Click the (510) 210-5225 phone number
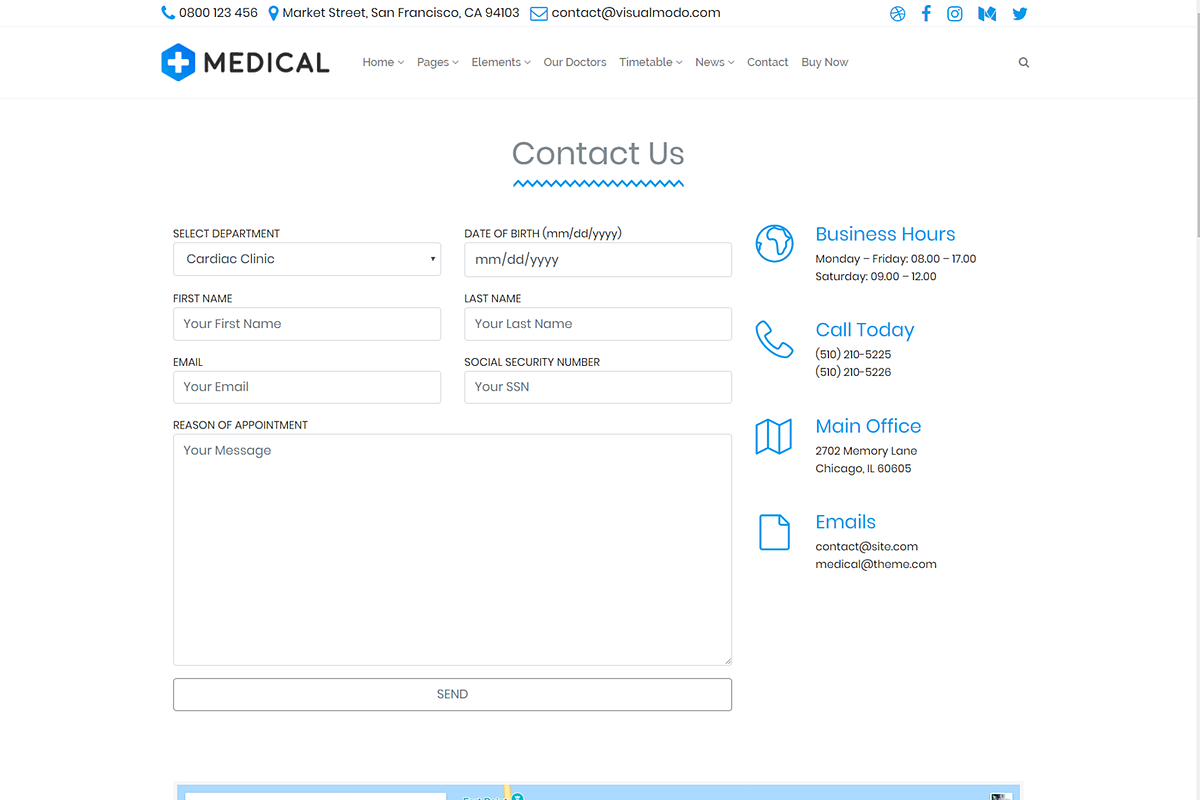1200x800 pixels. tap(853, 354)
